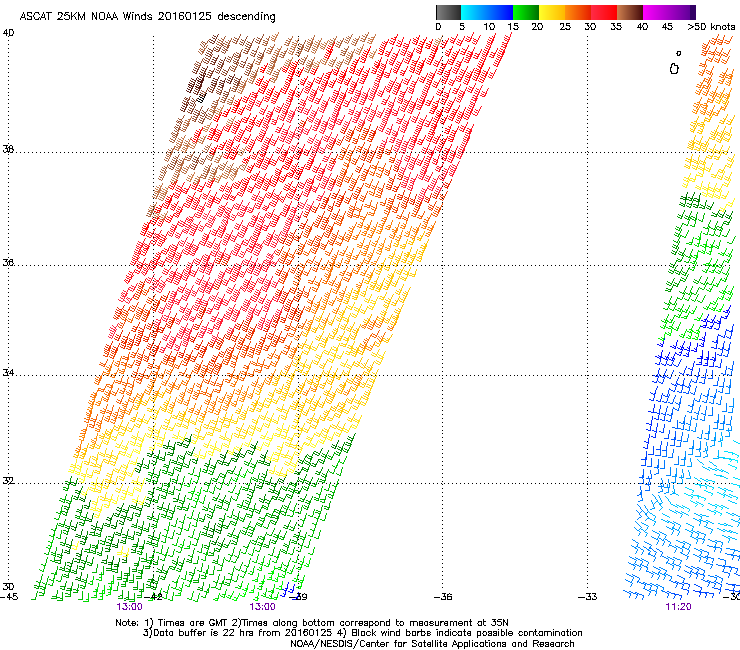The width and height of the screenshot is (740, 650).
Task: Click the "10" label under the color bar
Action: [x=489, y=26]
